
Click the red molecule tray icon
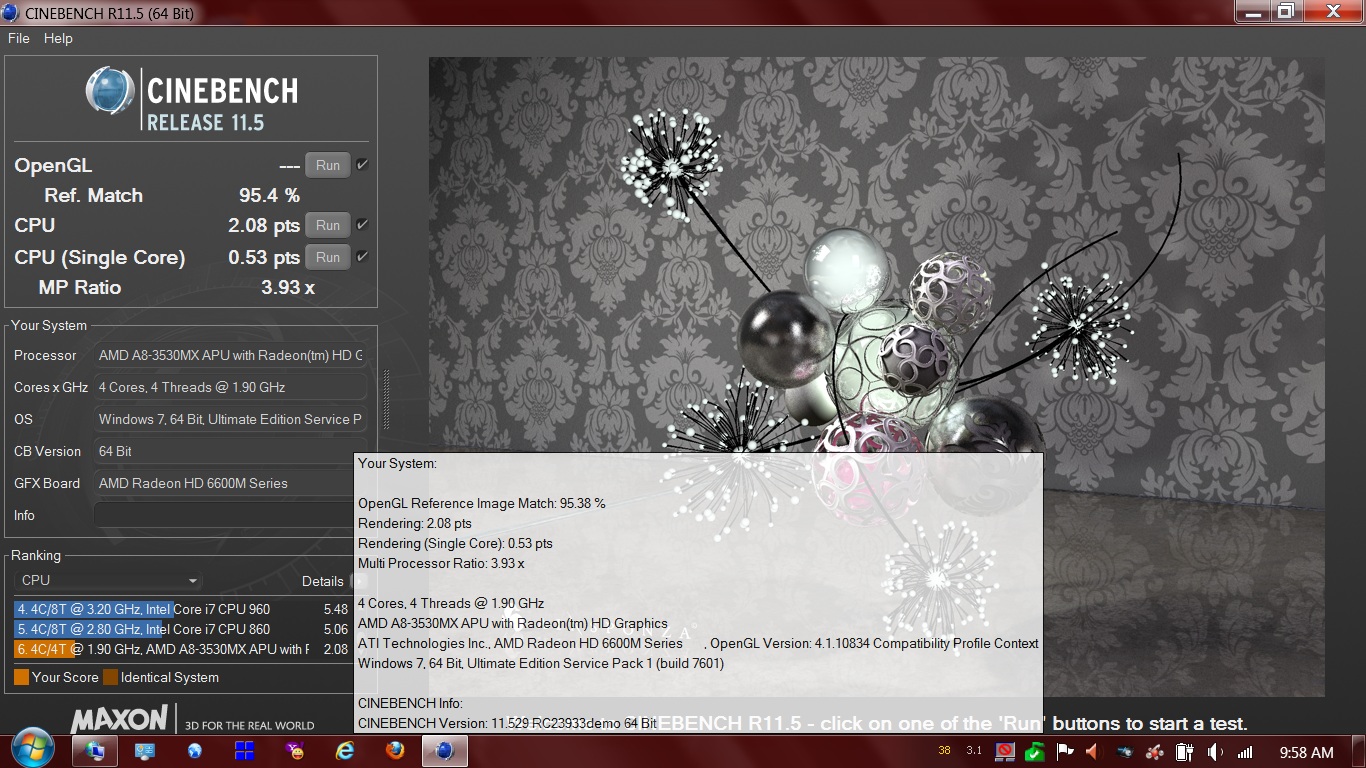pyautogui.click(x=1155, y=751)
